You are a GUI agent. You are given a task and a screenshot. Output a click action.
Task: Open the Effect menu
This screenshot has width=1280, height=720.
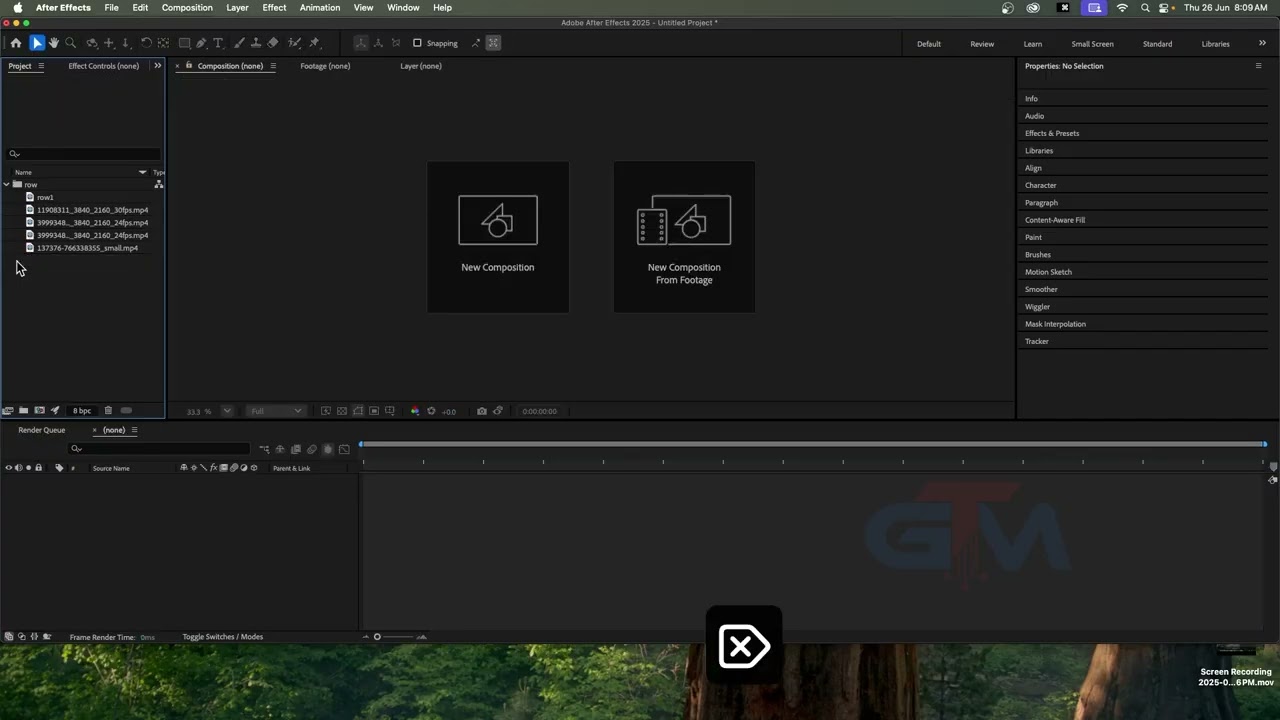274,7
